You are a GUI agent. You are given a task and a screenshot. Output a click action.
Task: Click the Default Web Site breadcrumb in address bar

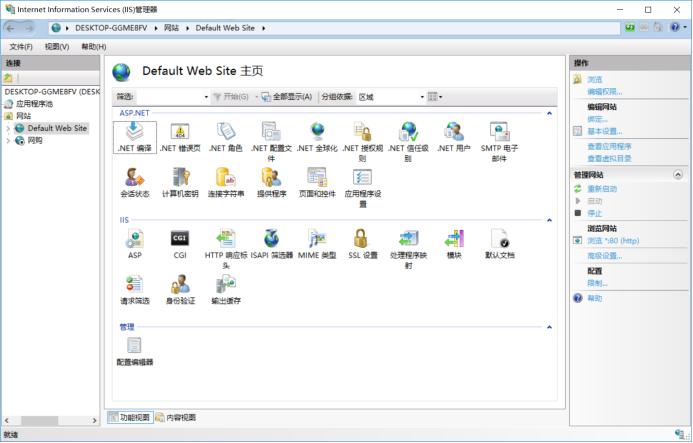tap(225, 28)
